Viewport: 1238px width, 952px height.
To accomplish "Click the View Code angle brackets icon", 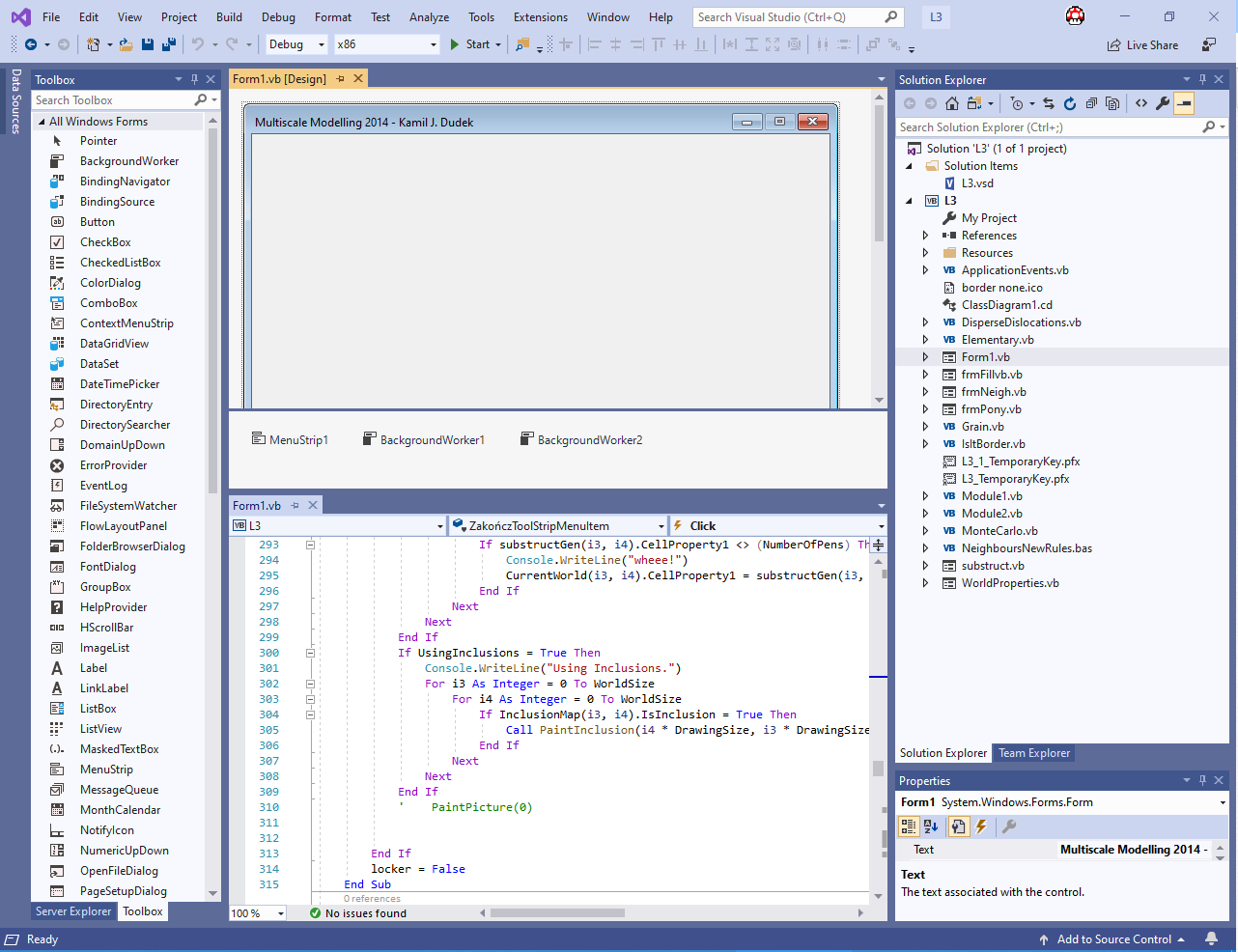I will [1141, 103].
